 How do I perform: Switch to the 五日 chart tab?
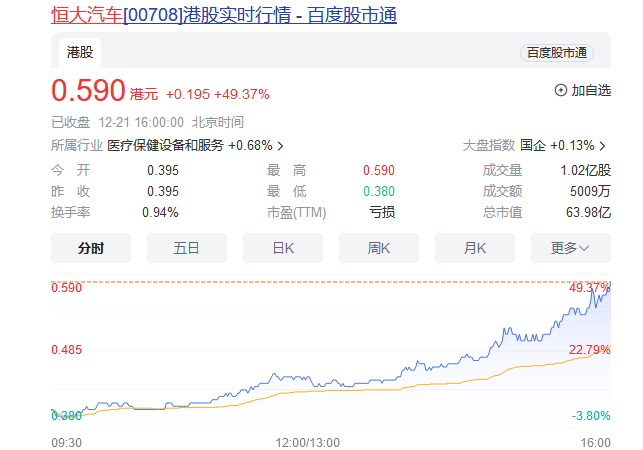[x=187, y=248]
